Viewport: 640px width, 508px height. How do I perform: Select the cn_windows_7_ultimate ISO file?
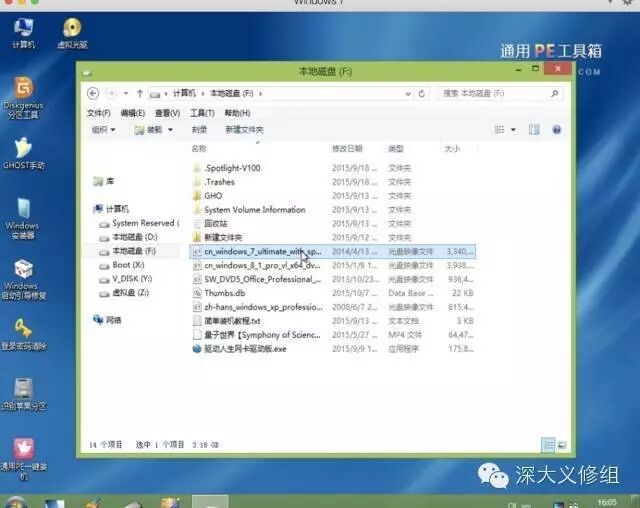coord(333,251)
